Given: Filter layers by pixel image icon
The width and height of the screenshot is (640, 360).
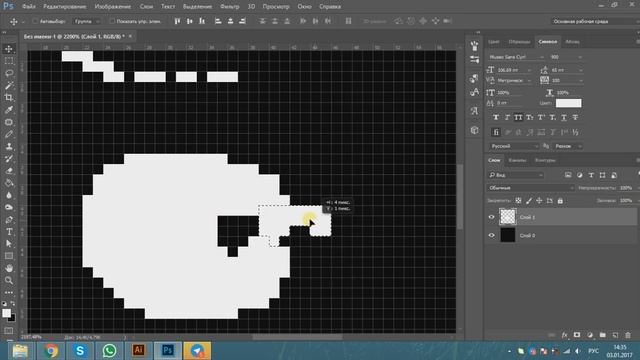Looking at the screenshot, I should pyautogui.click(x=568, y=175).
